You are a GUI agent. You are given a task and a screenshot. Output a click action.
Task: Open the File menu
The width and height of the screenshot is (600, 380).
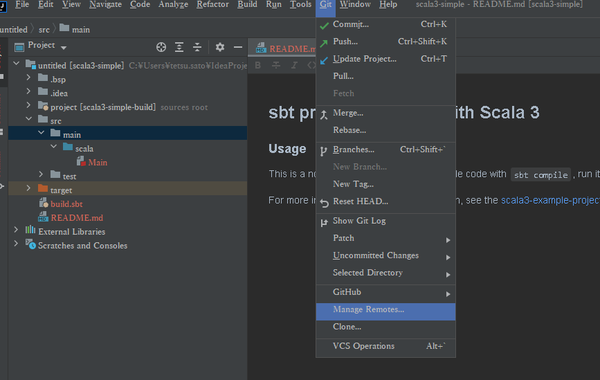coord(22,5)
